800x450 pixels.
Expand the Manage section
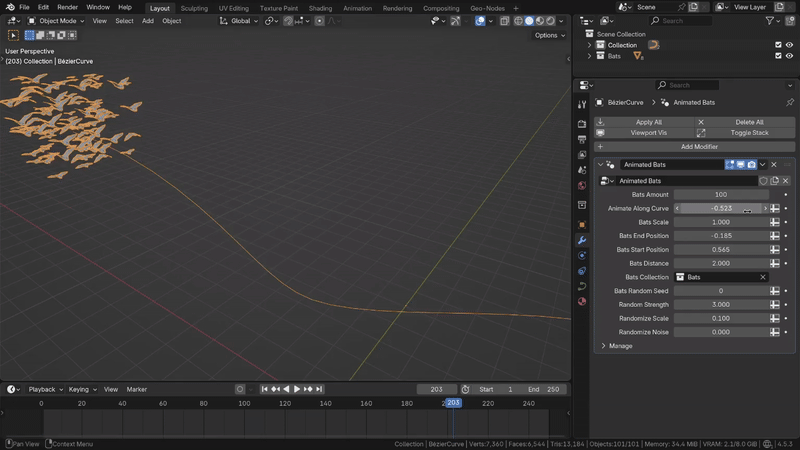point(620,346)
